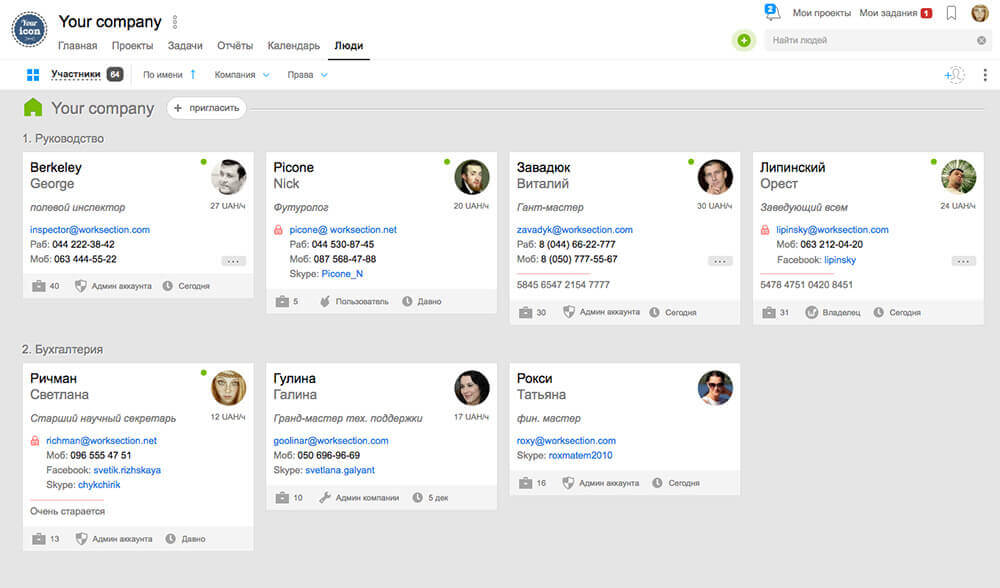Open the Компания filter dropdown
Image resolution: width=1000 pixels, height=588 pixels.
point(242,75)
